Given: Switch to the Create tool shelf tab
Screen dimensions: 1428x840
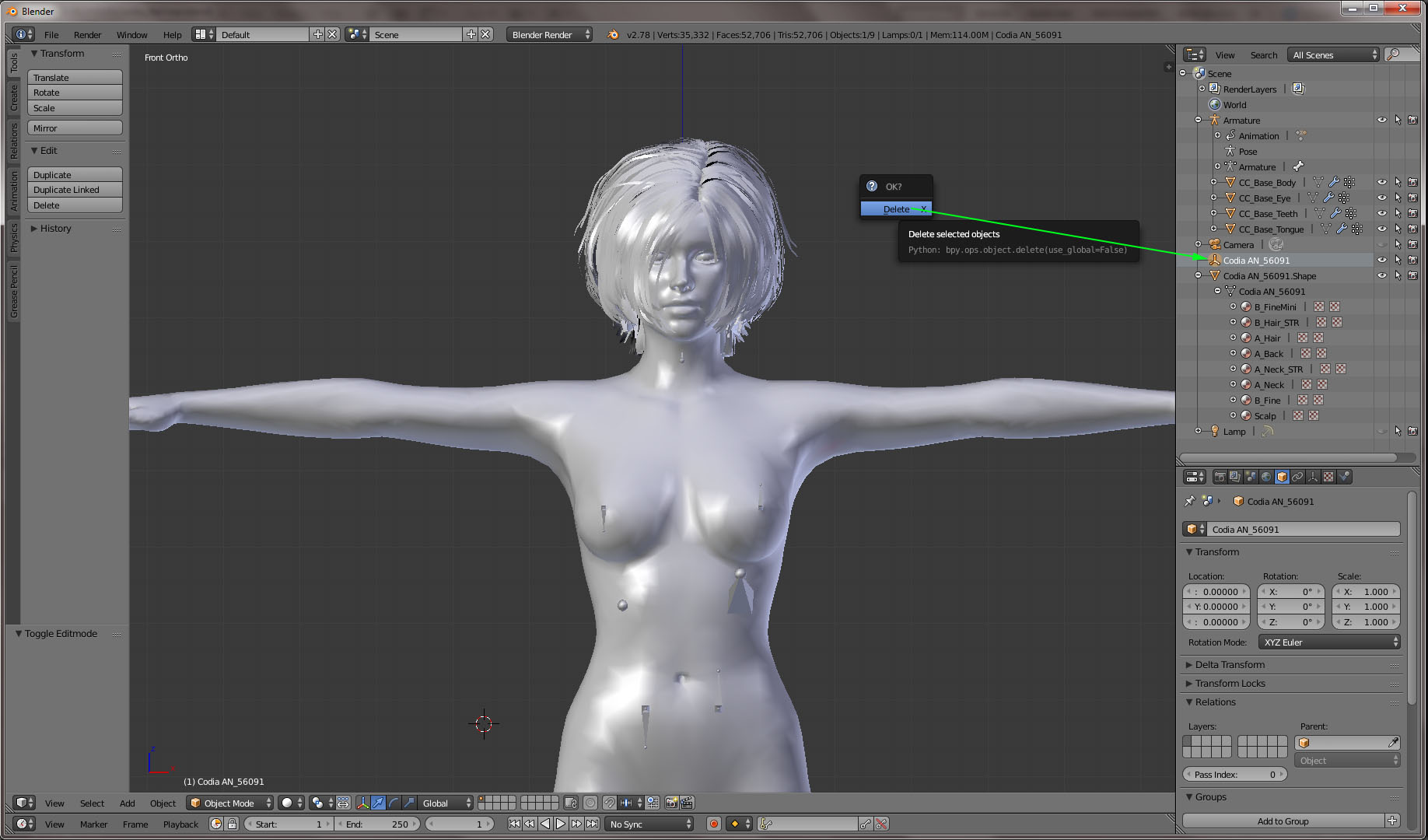Looking at the screenshot, I should pyautogui.click(x=13, y=97).
